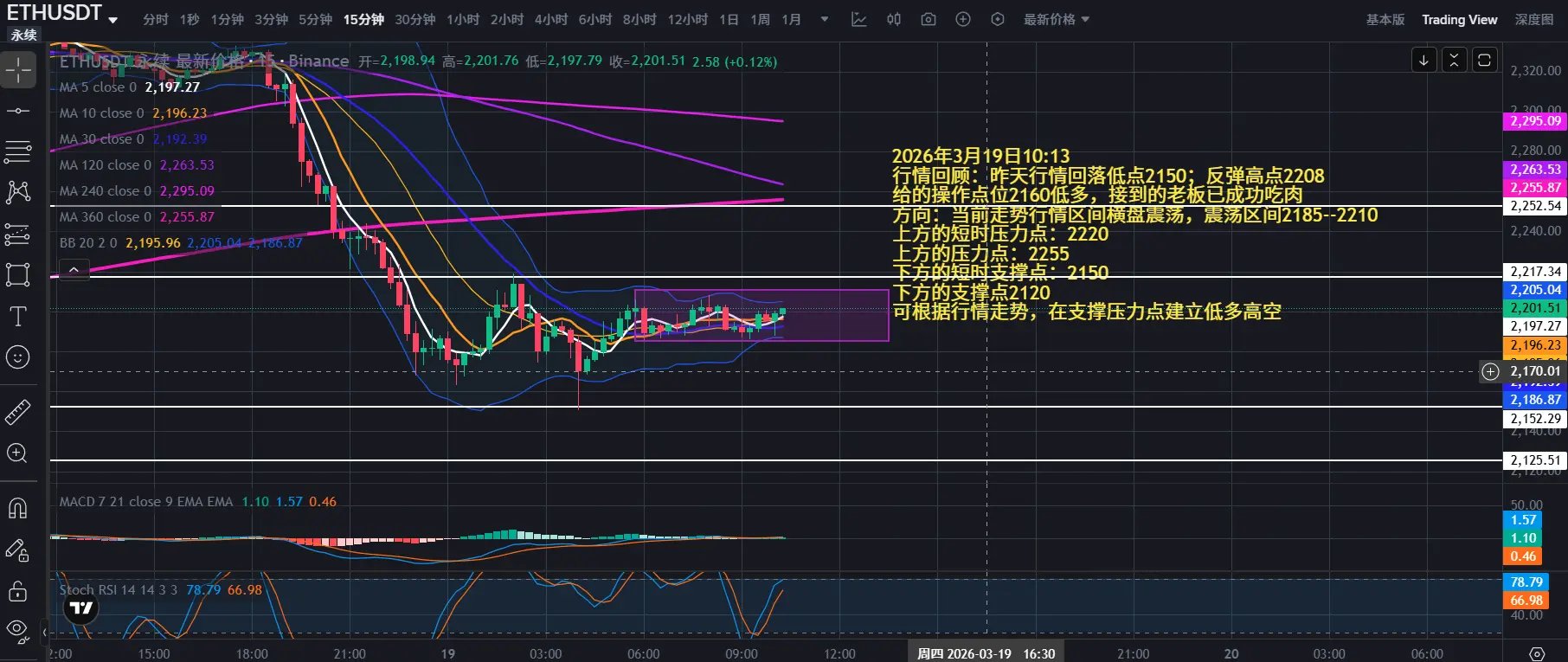Select the Trading View chart tab

click(x=1460, y=19)
